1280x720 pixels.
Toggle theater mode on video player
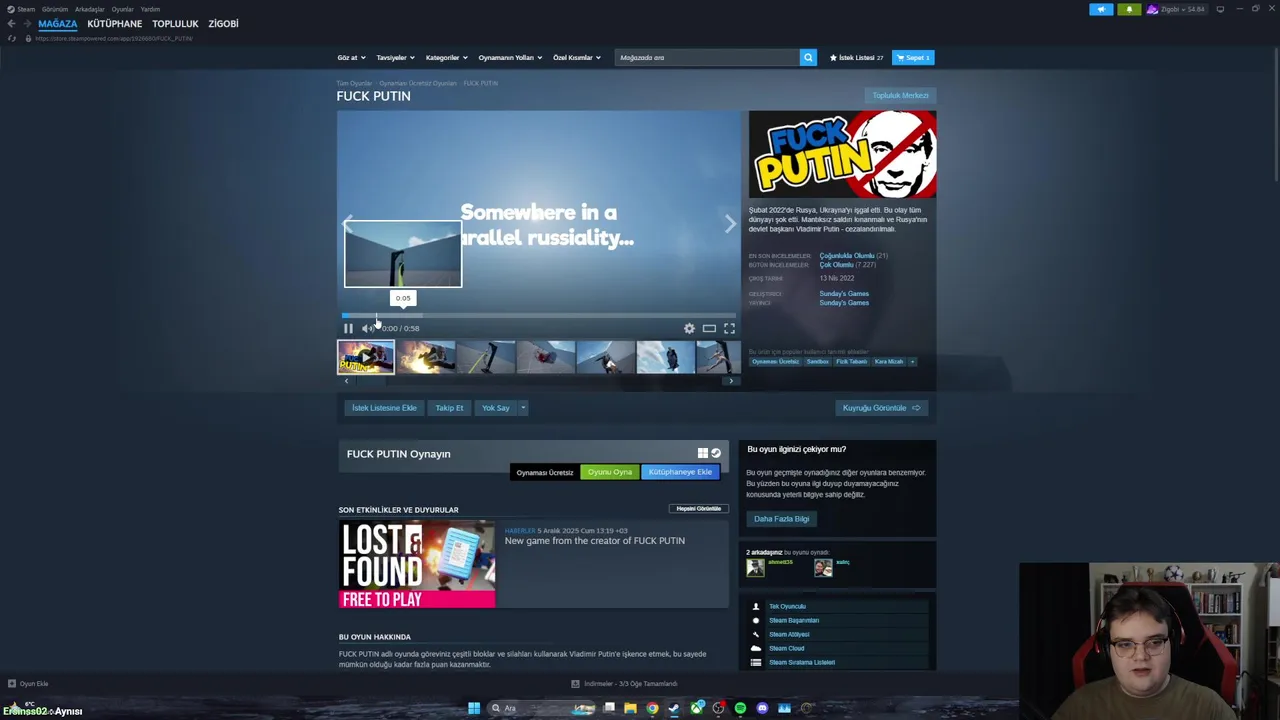point(709,328)
